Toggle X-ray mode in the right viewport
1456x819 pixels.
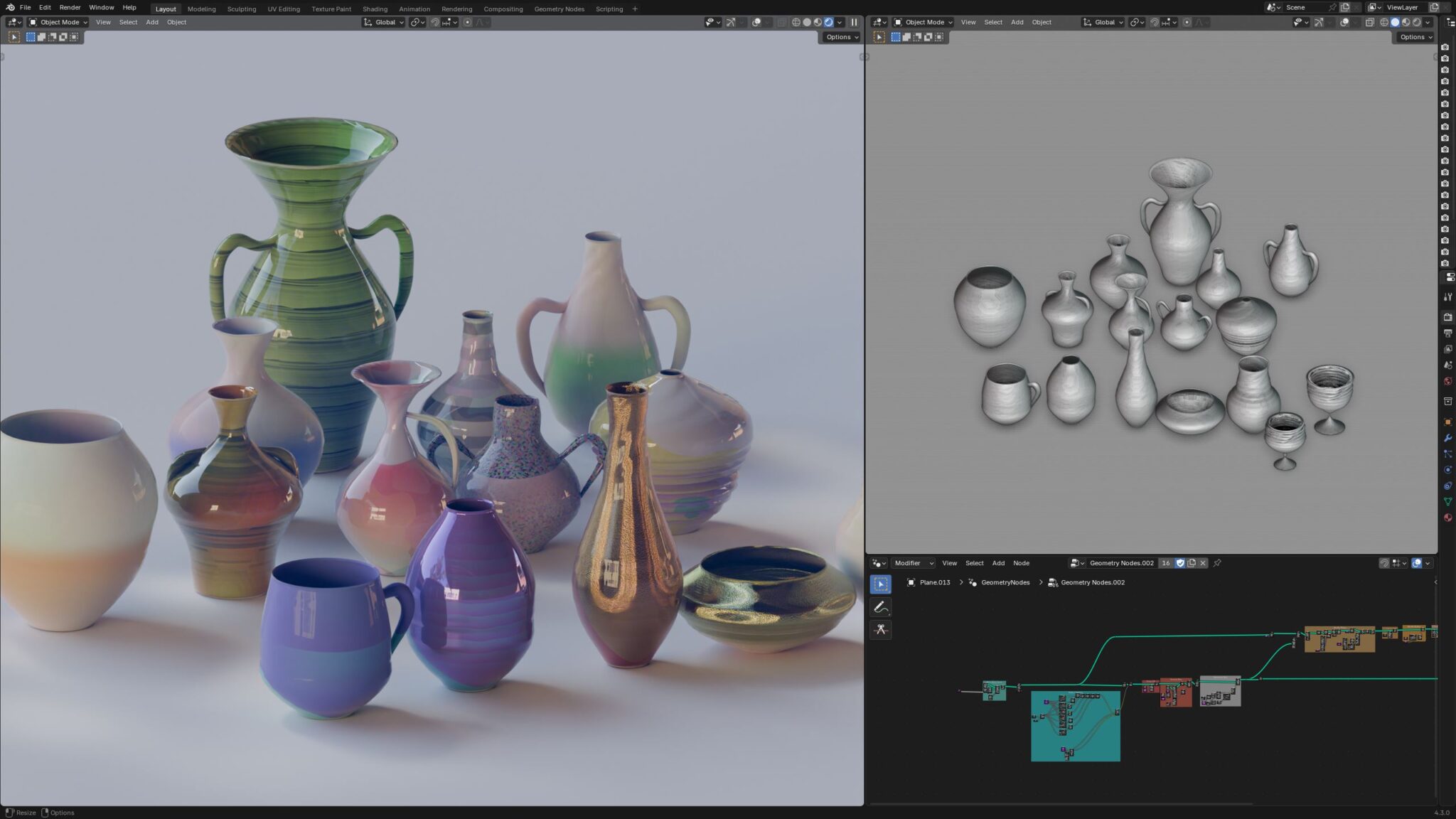[x=1370, y=22]
